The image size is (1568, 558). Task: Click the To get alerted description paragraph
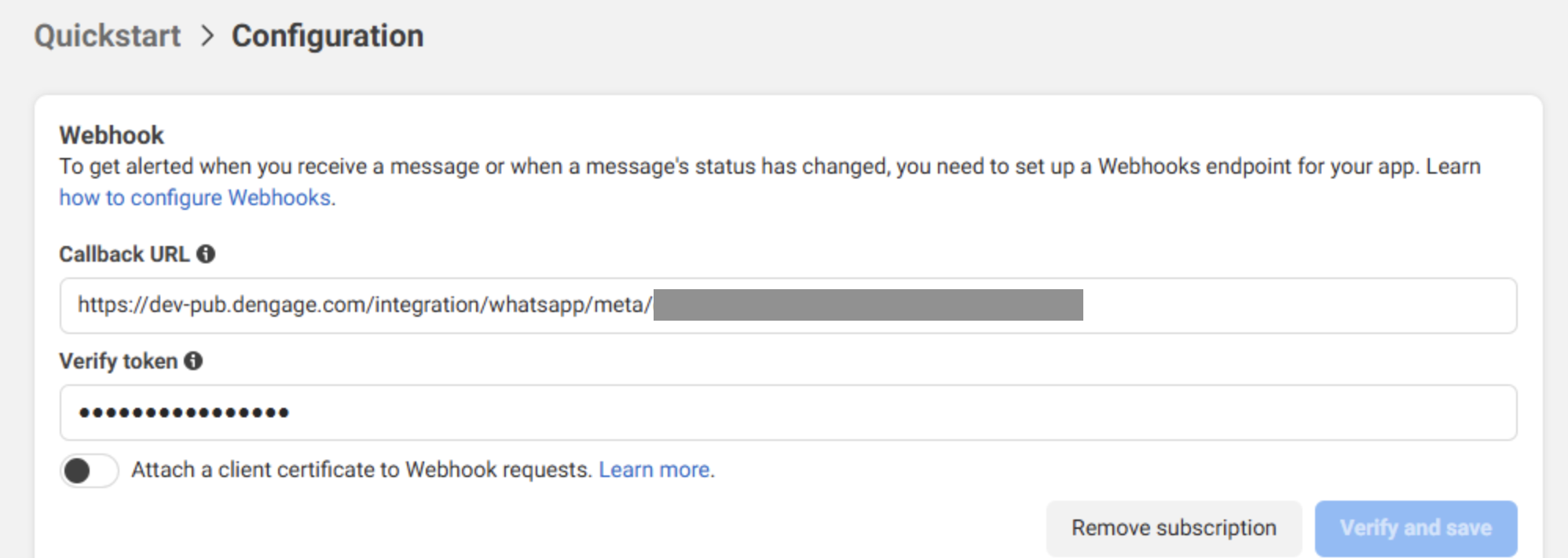[x=770, y=182]
